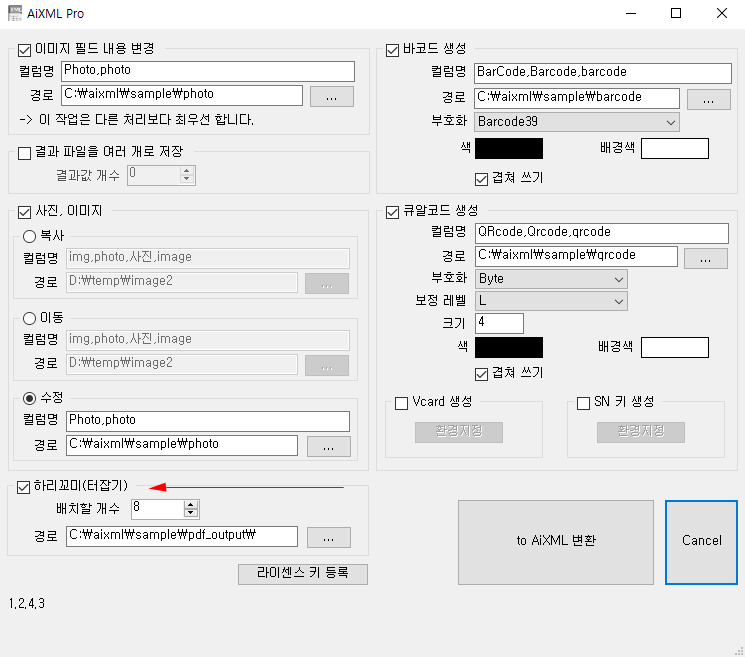Screen dimensions: 745x657
Task: Browse for the QR code path
Action: point(705,257)
